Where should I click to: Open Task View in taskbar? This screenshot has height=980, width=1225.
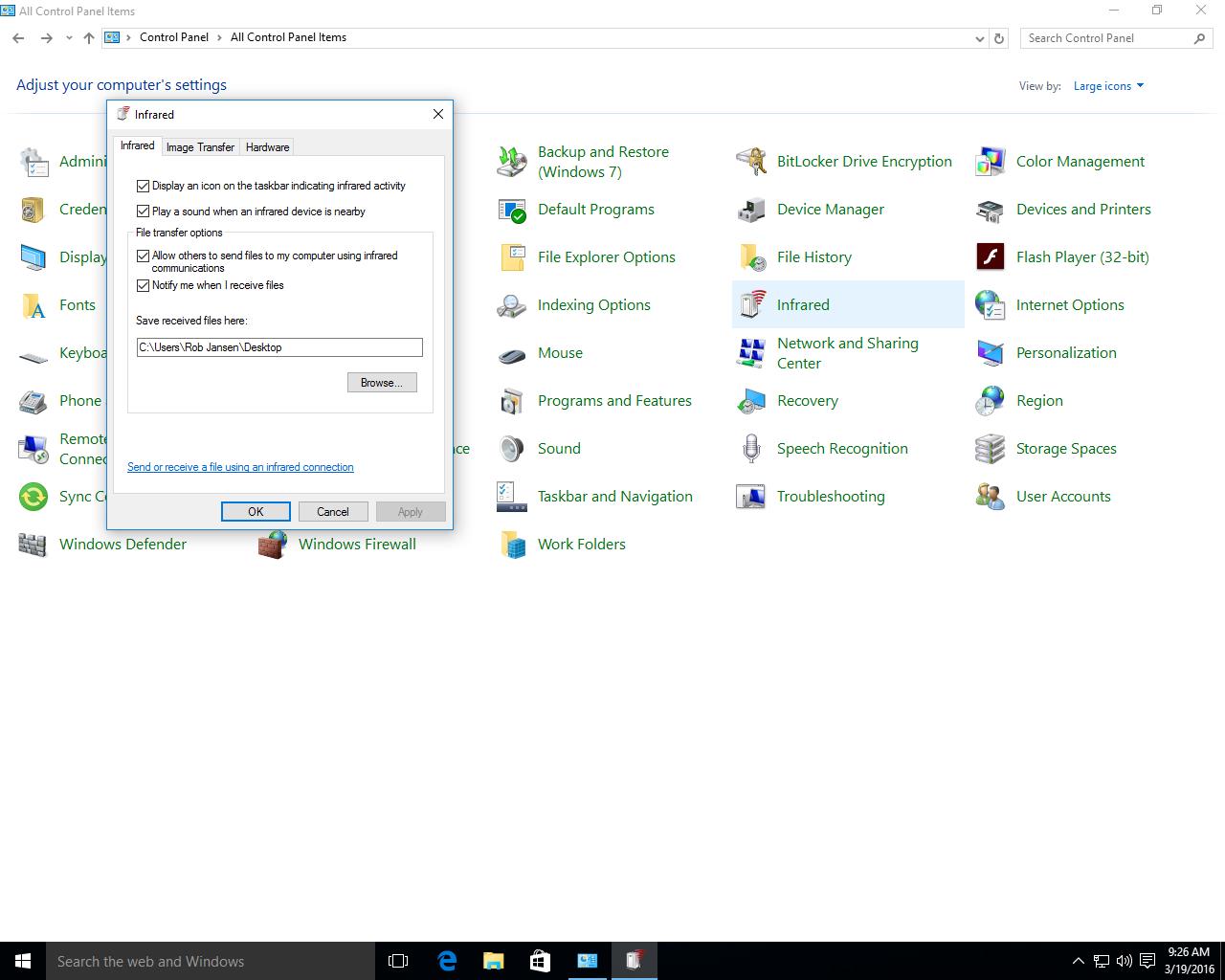pos(398,961)
